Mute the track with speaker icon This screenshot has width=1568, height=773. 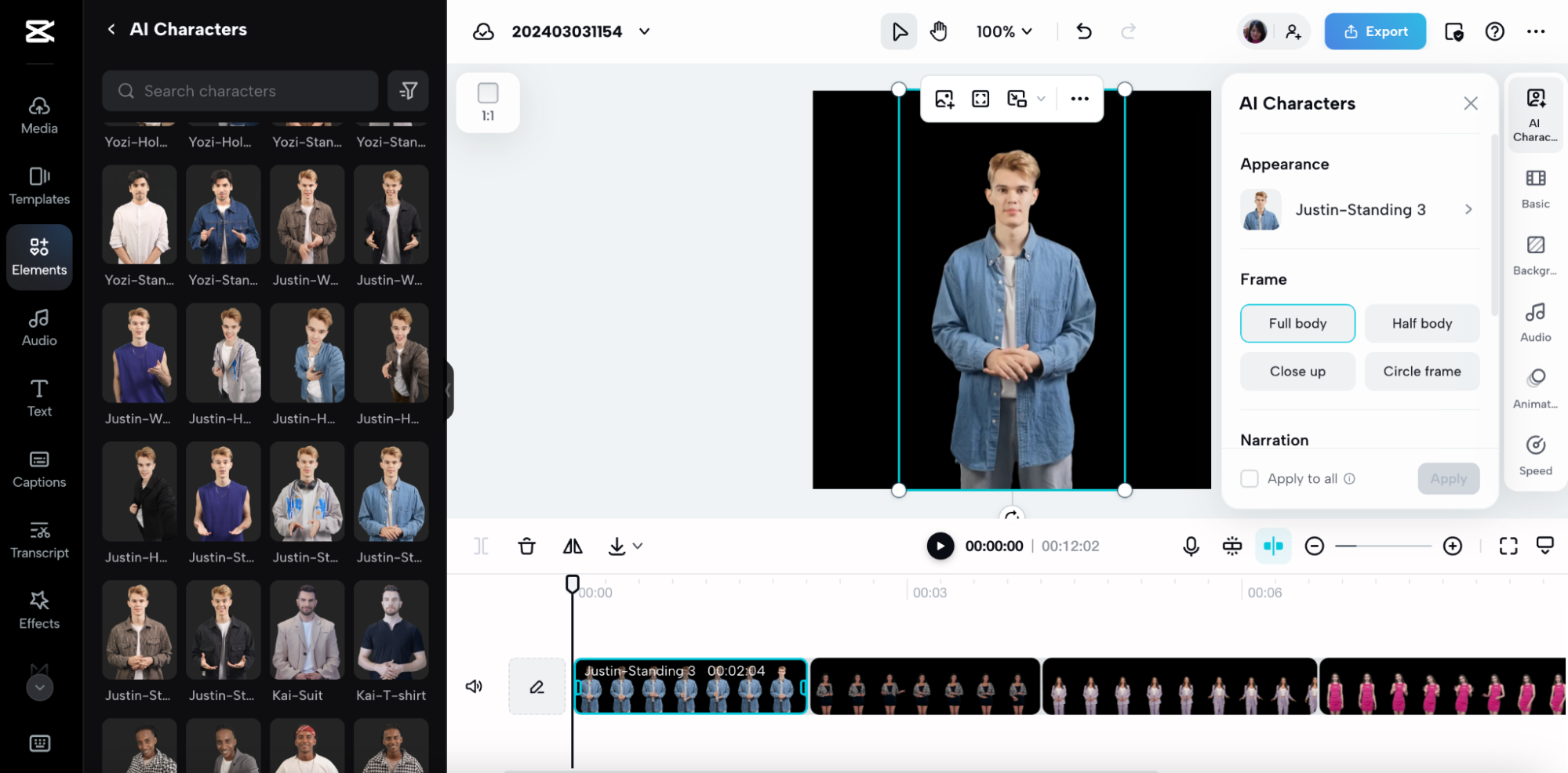pos(474,687)
